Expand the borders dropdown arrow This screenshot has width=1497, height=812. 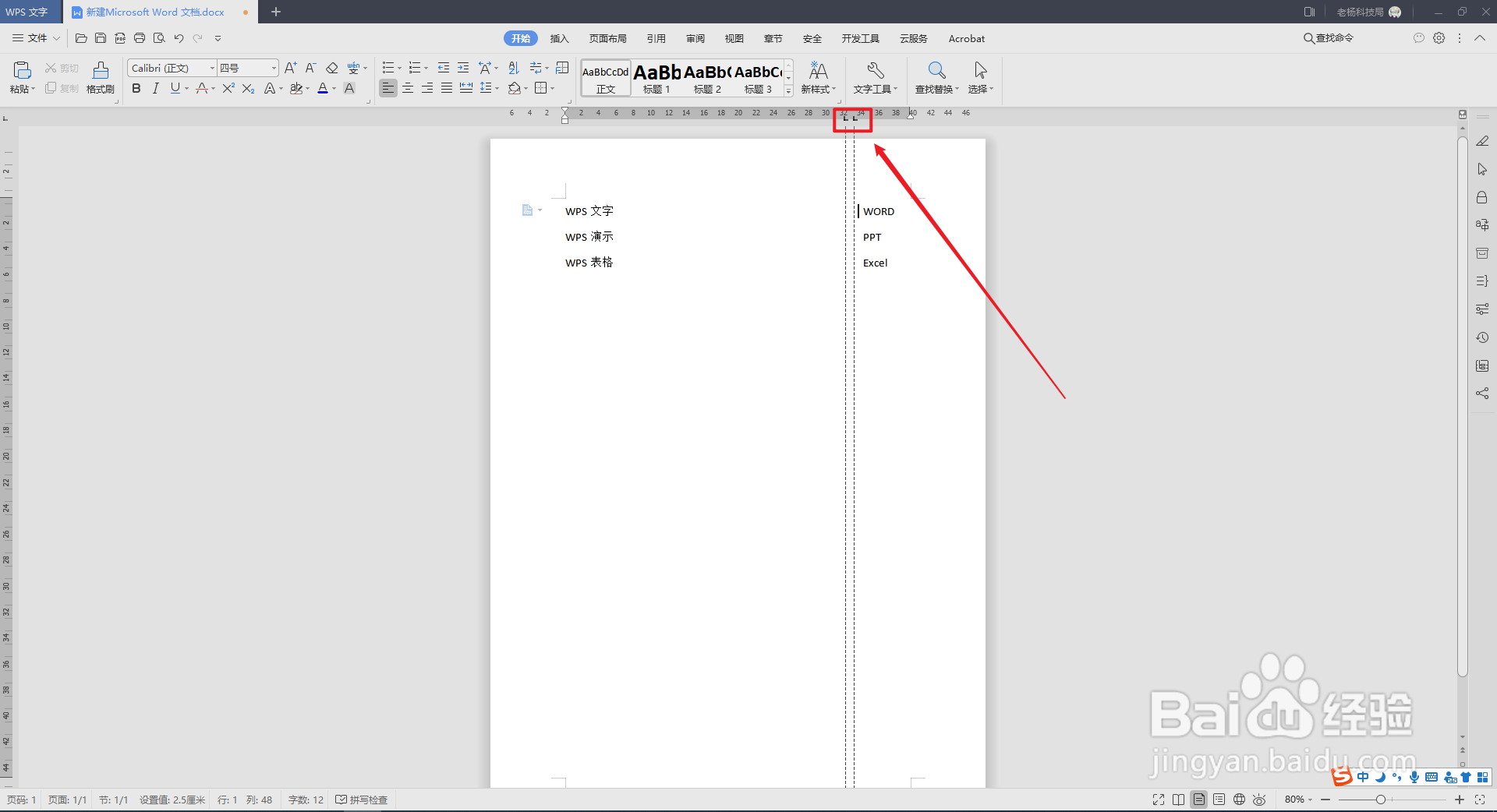552,89
